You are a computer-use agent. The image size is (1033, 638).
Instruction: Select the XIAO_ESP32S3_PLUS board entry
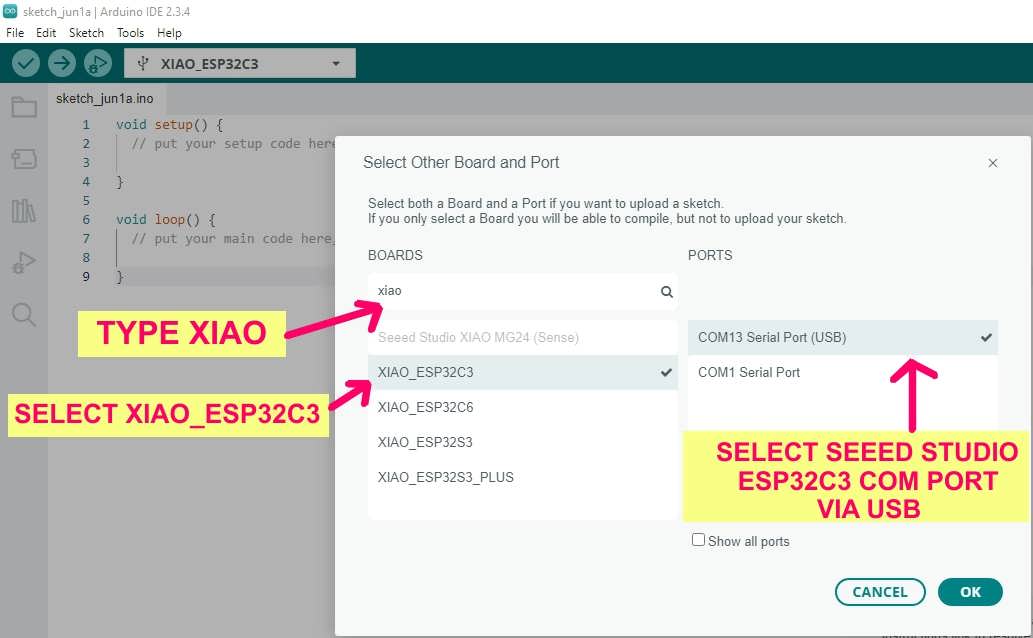(522, 477)
